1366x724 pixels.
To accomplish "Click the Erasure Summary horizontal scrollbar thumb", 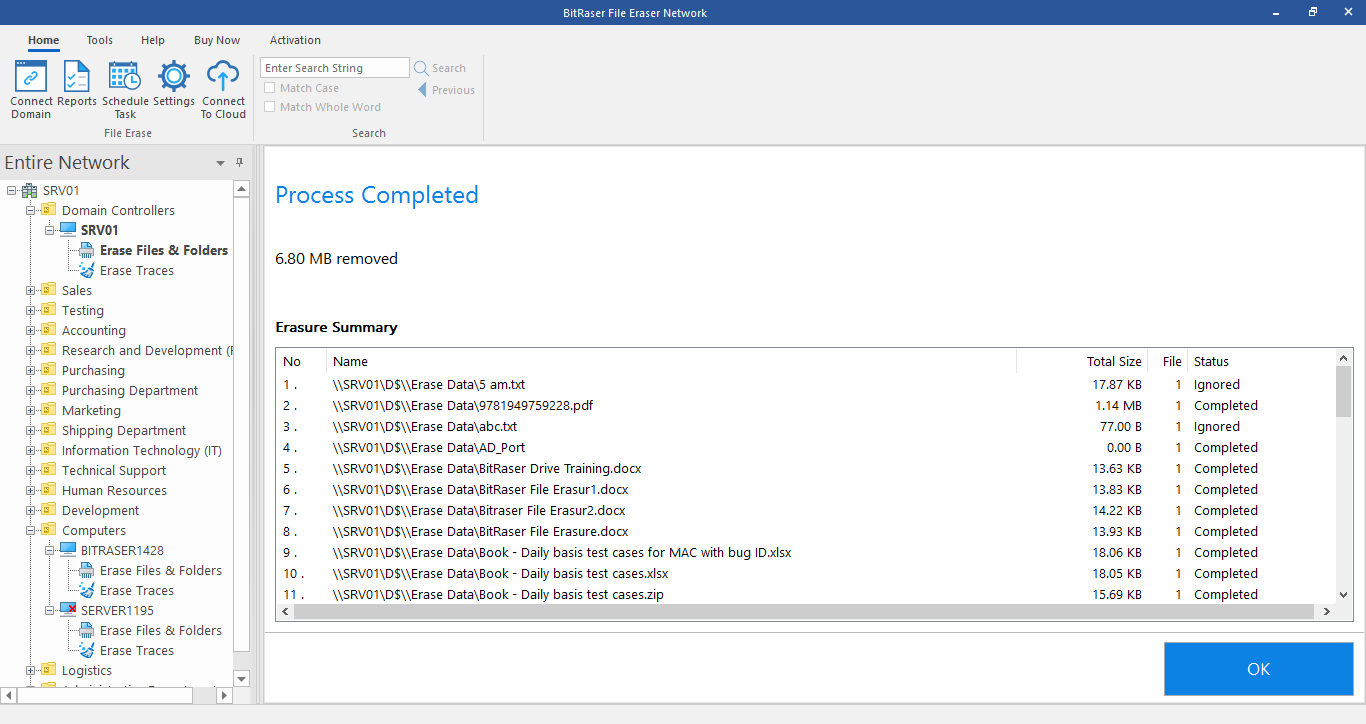I will 803,611.
